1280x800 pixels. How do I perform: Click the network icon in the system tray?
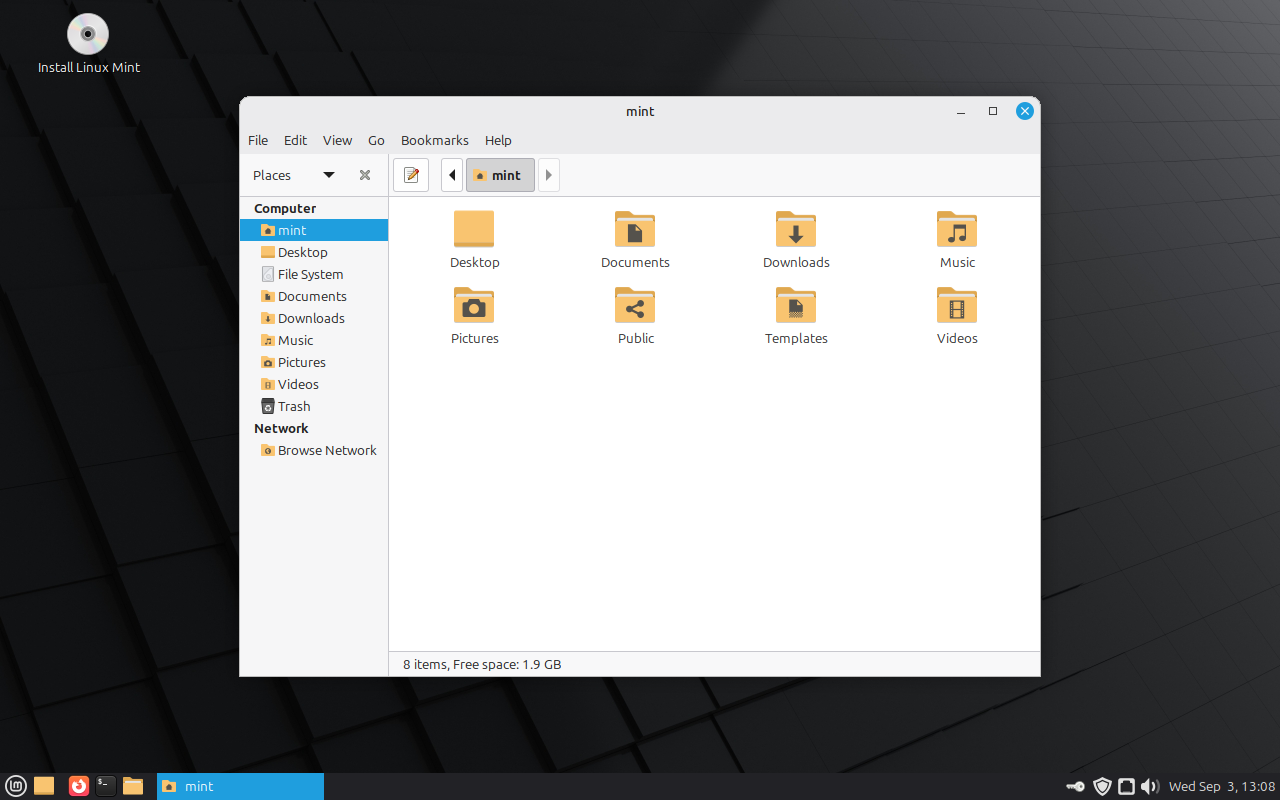(1126, 786)
